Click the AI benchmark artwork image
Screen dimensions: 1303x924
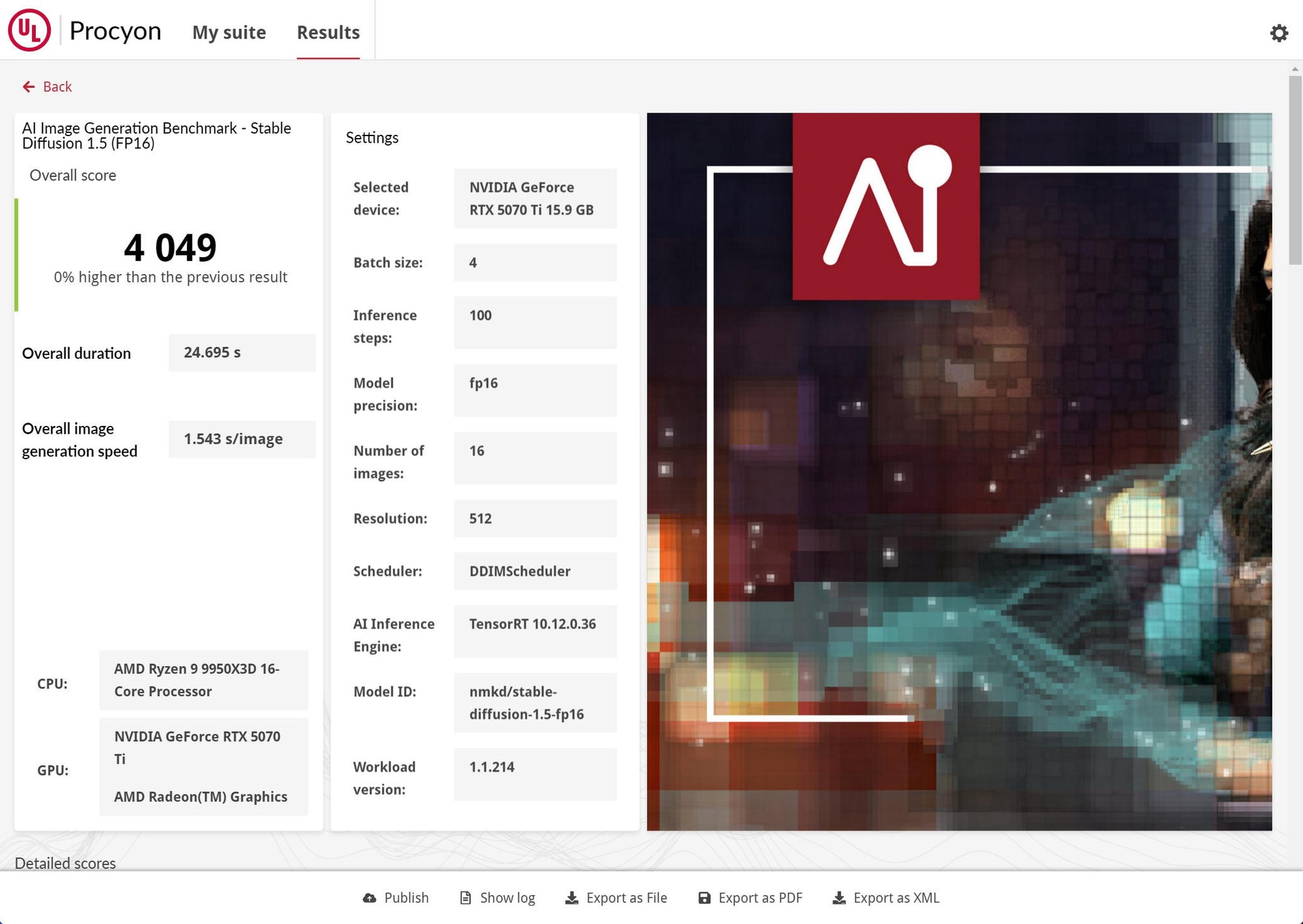[x=958, y=471]
